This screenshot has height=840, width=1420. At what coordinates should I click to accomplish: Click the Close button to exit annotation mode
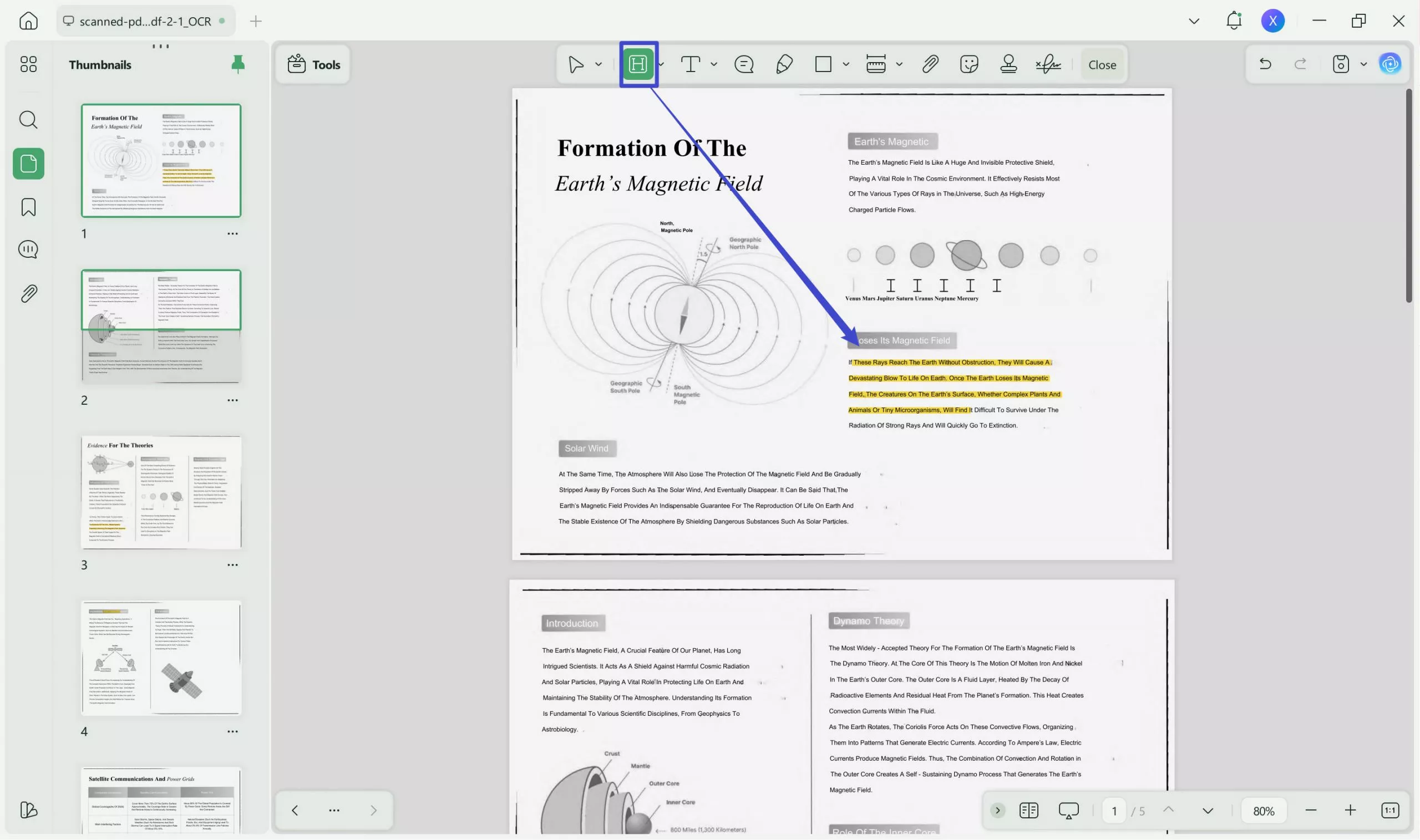click(x=1101, y=64)
